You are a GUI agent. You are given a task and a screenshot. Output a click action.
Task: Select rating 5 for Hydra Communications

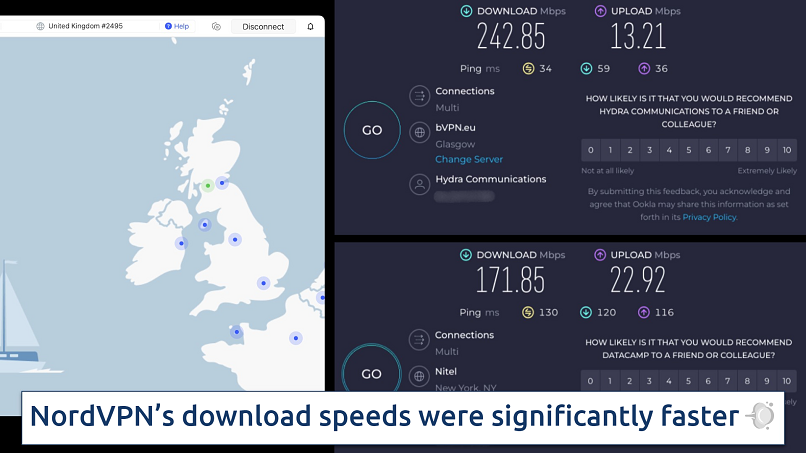[x=689, y=151]
